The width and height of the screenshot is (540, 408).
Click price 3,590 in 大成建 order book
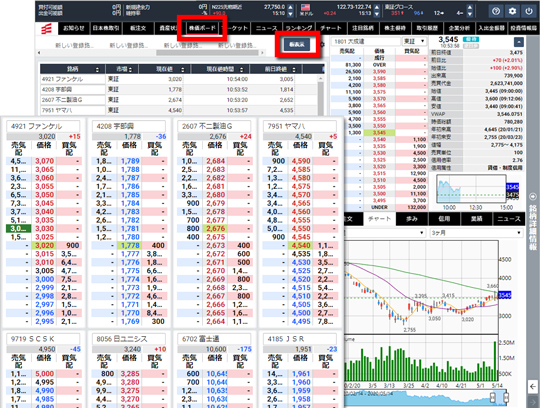[x=379, y=72]
